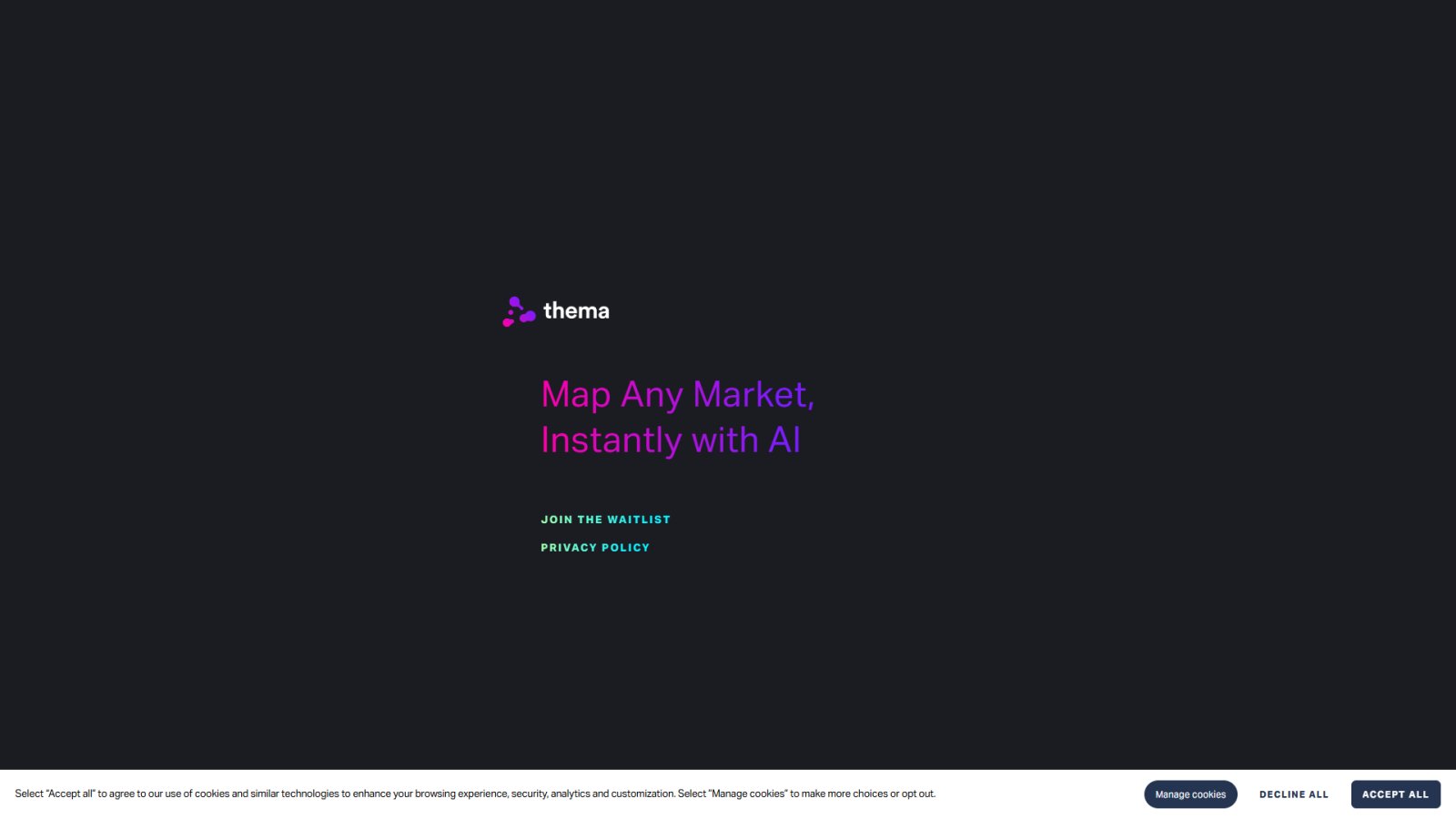This screenshot has height=819, width=1456.
Task: Click the thema wordmark text
Action: coord(576,311)
